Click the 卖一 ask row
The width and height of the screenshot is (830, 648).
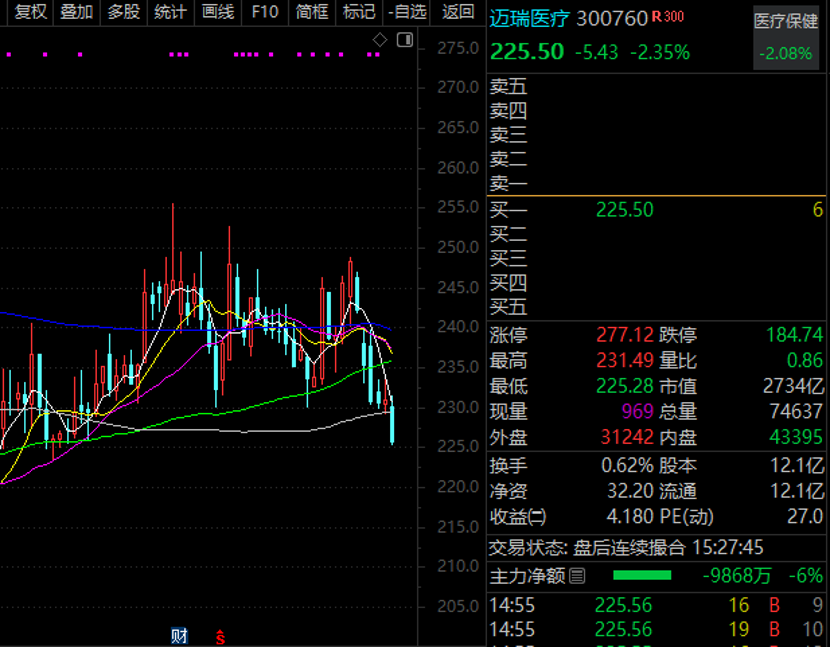point(656,184)
